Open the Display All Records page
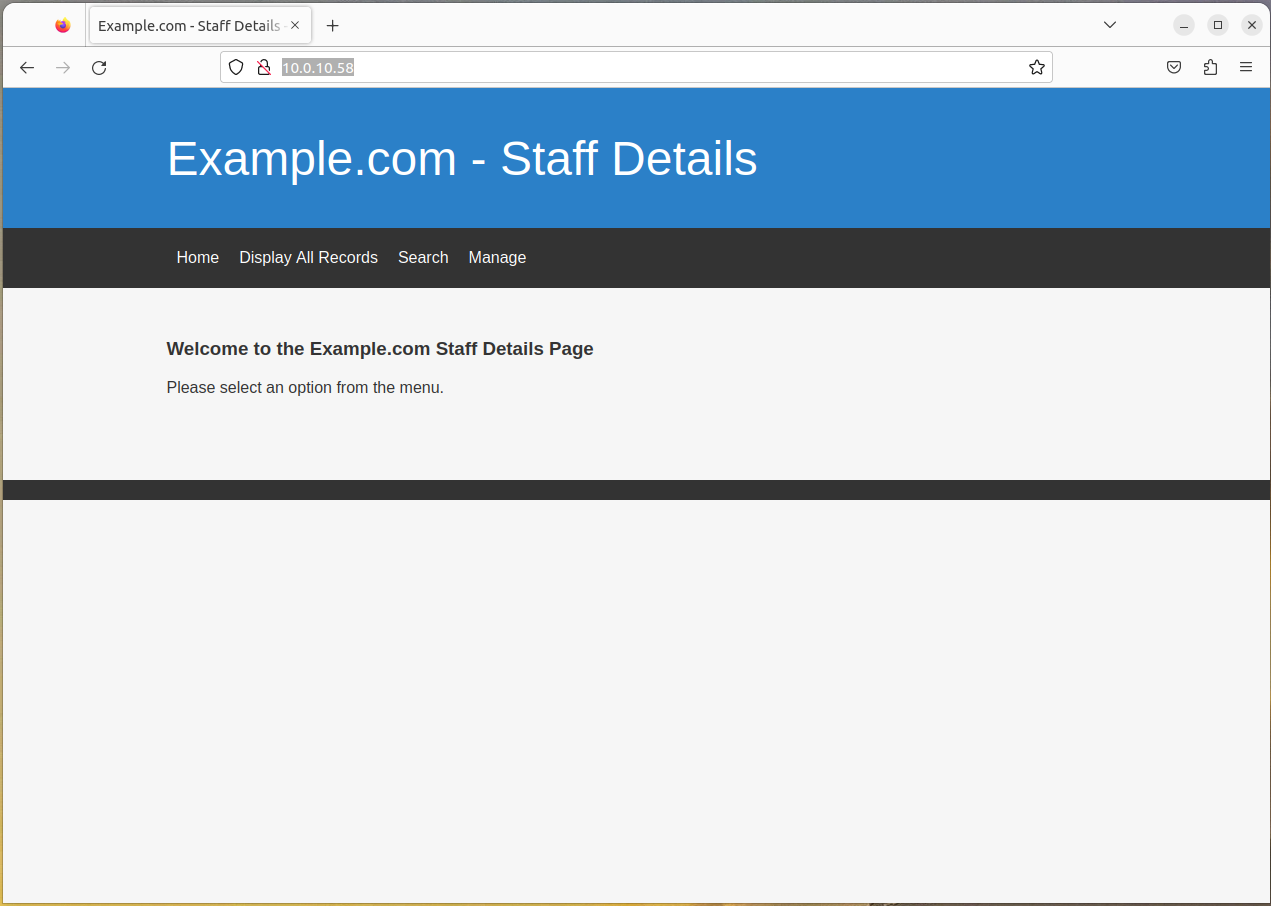 308,258
